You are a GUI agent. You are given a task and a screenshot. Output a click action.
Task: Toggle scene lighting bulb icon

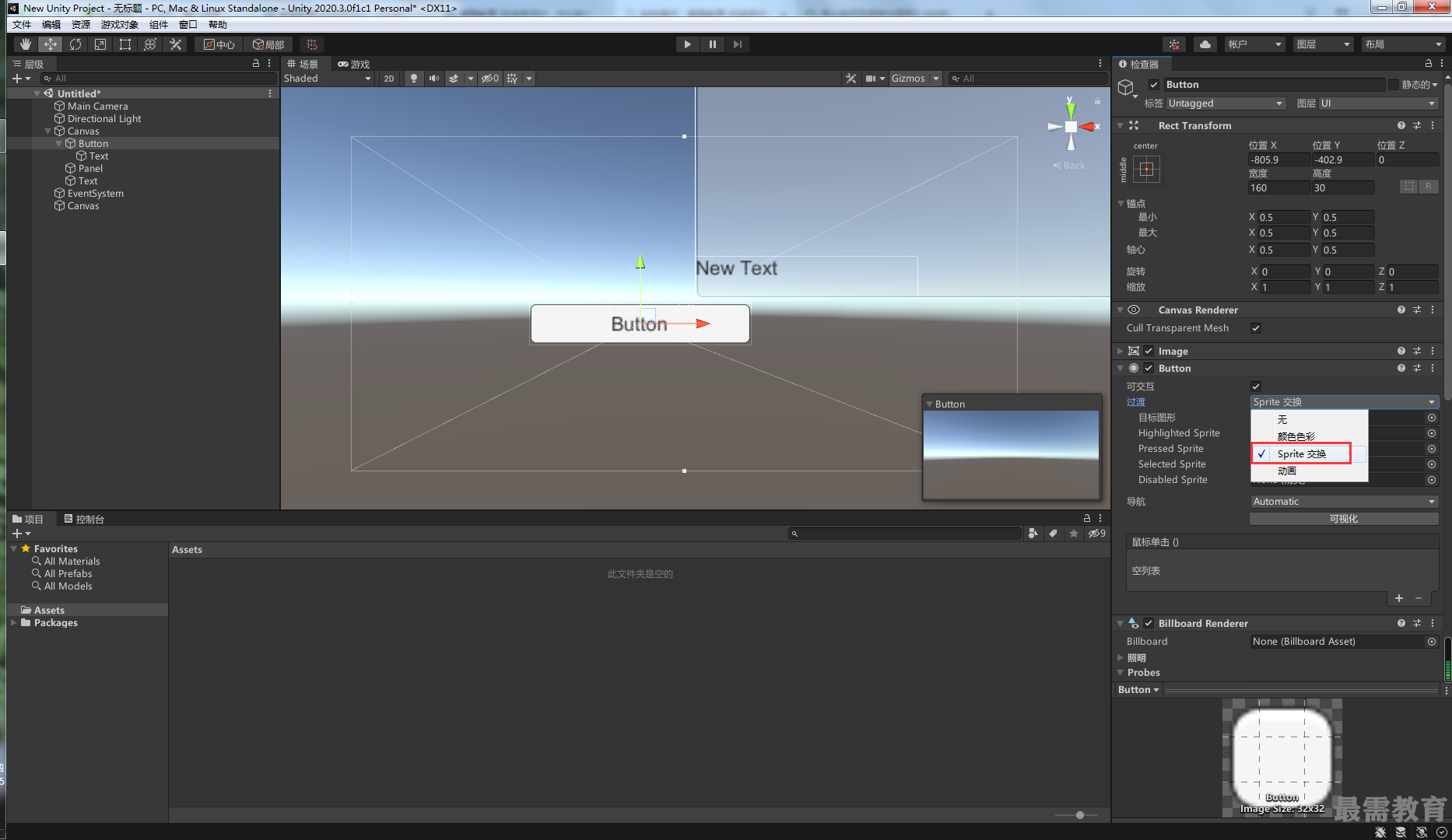(414, 79)
